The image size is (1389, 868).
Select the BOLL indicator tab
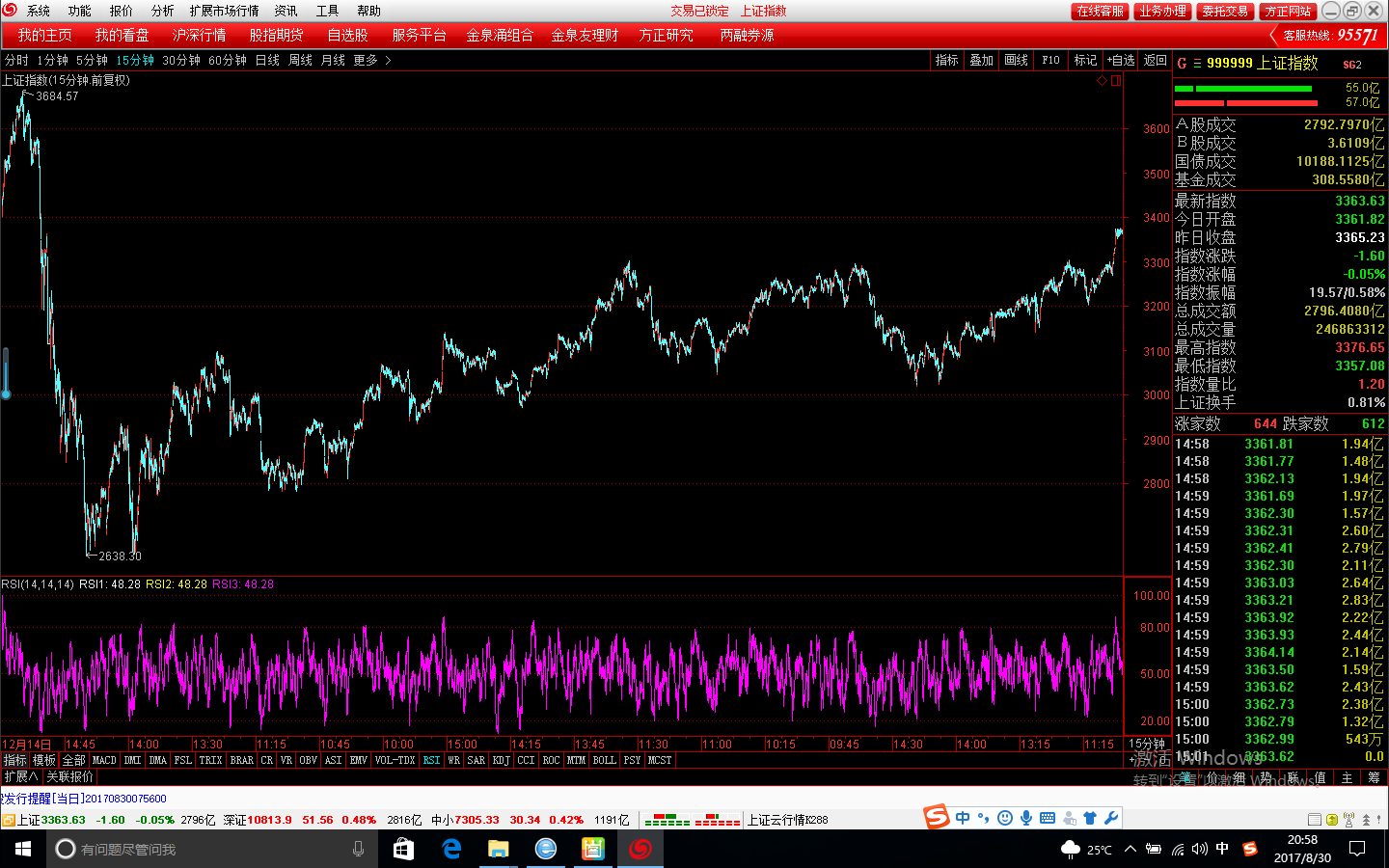tap(605, 760)
